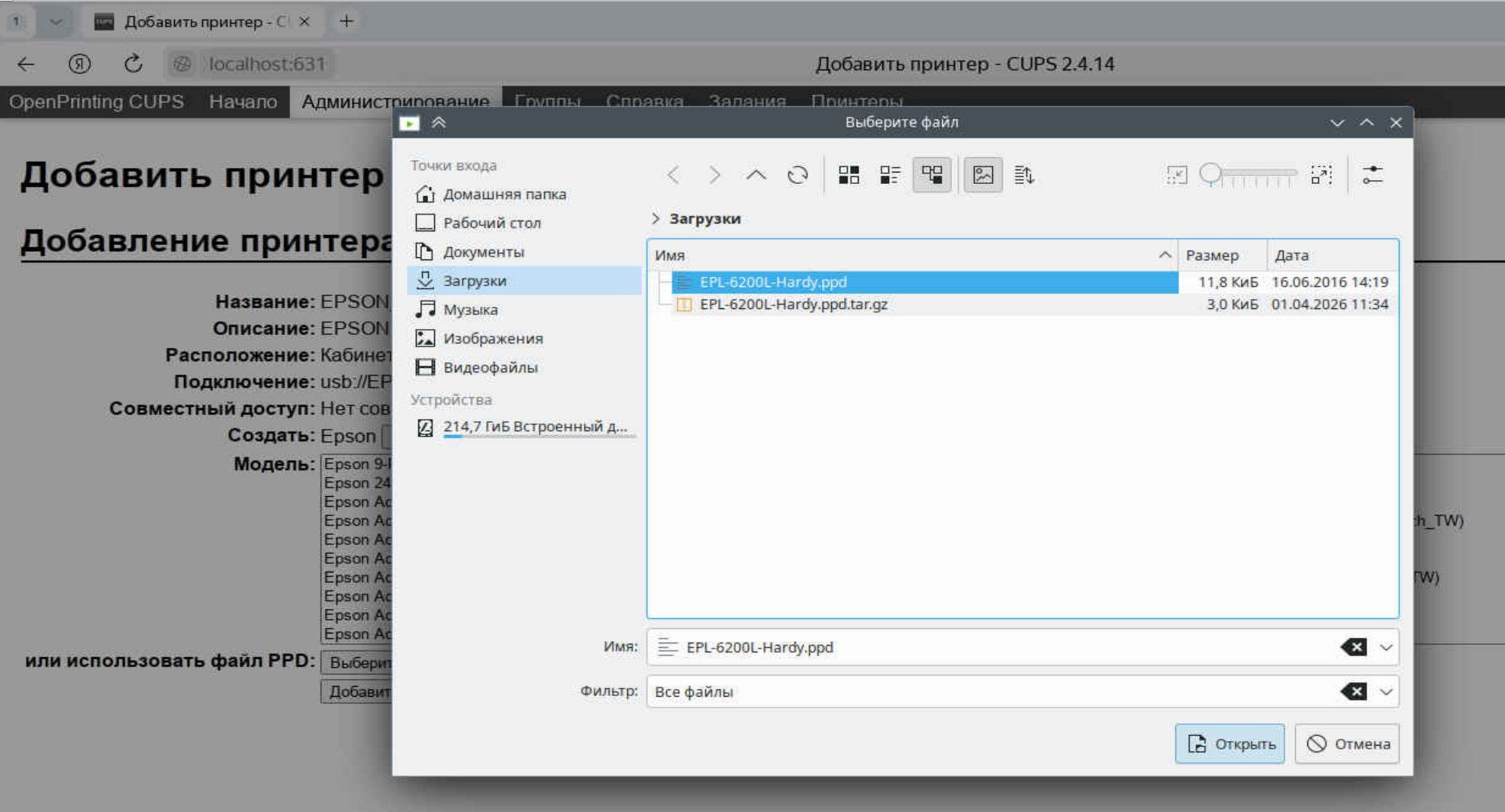1505x812 pixels.
Task: Switch to icons view mode
Action: click(x=849, y=175)
